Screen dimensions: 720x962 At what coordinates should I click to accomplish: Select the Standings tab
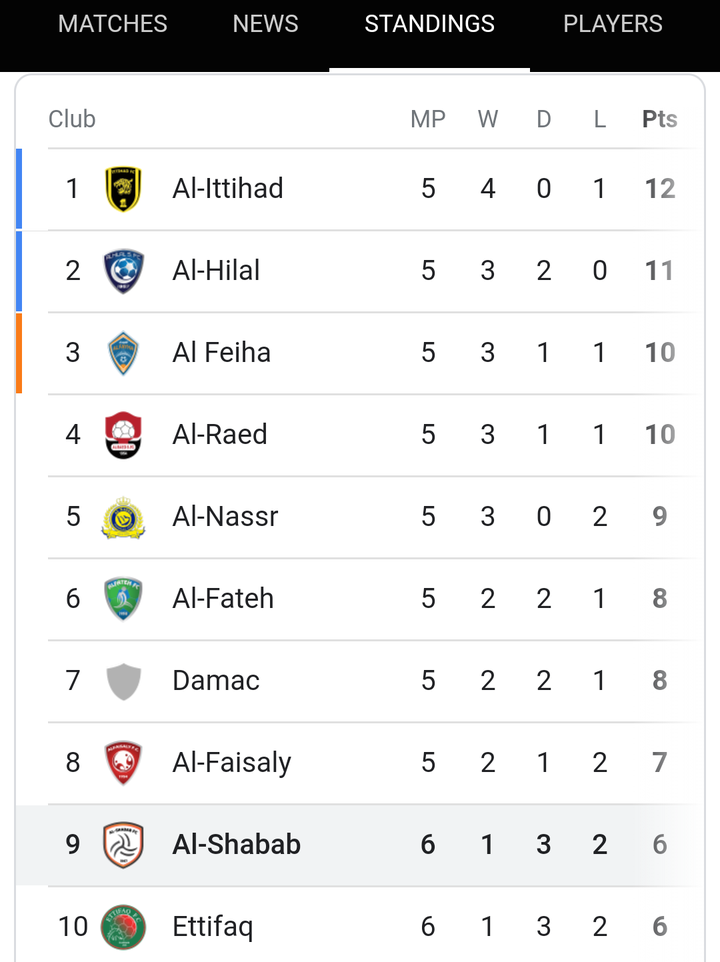(x=429, y=24)
